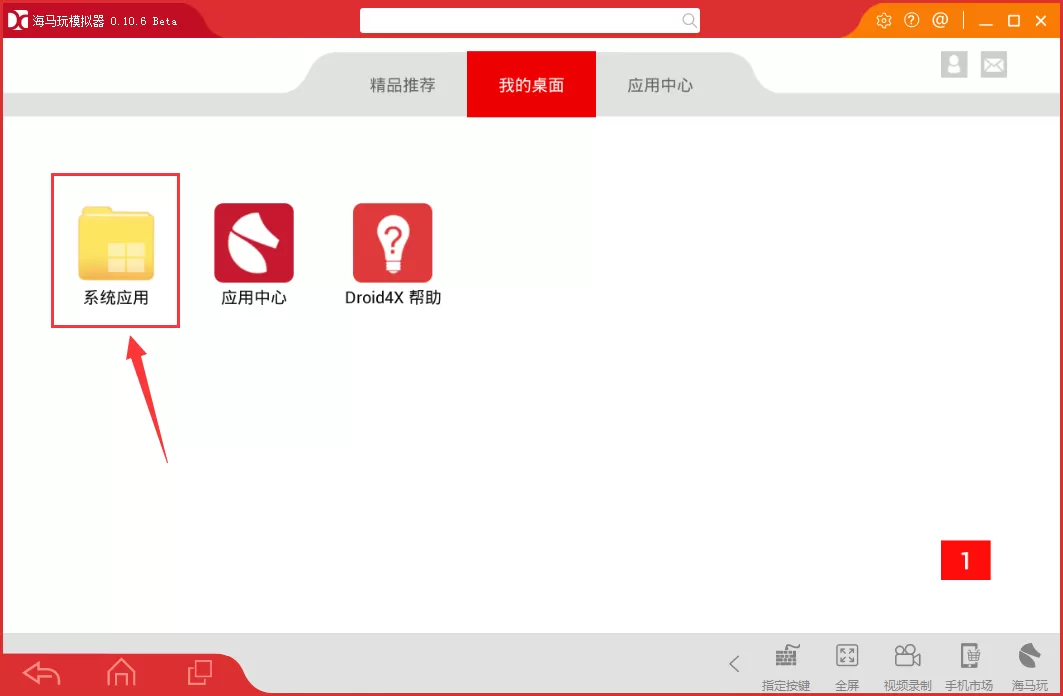Image resolution: width=1063 pixels, height=696 pixels.
Task: Open the help question mark icon
Action: [x=912, y=20]
